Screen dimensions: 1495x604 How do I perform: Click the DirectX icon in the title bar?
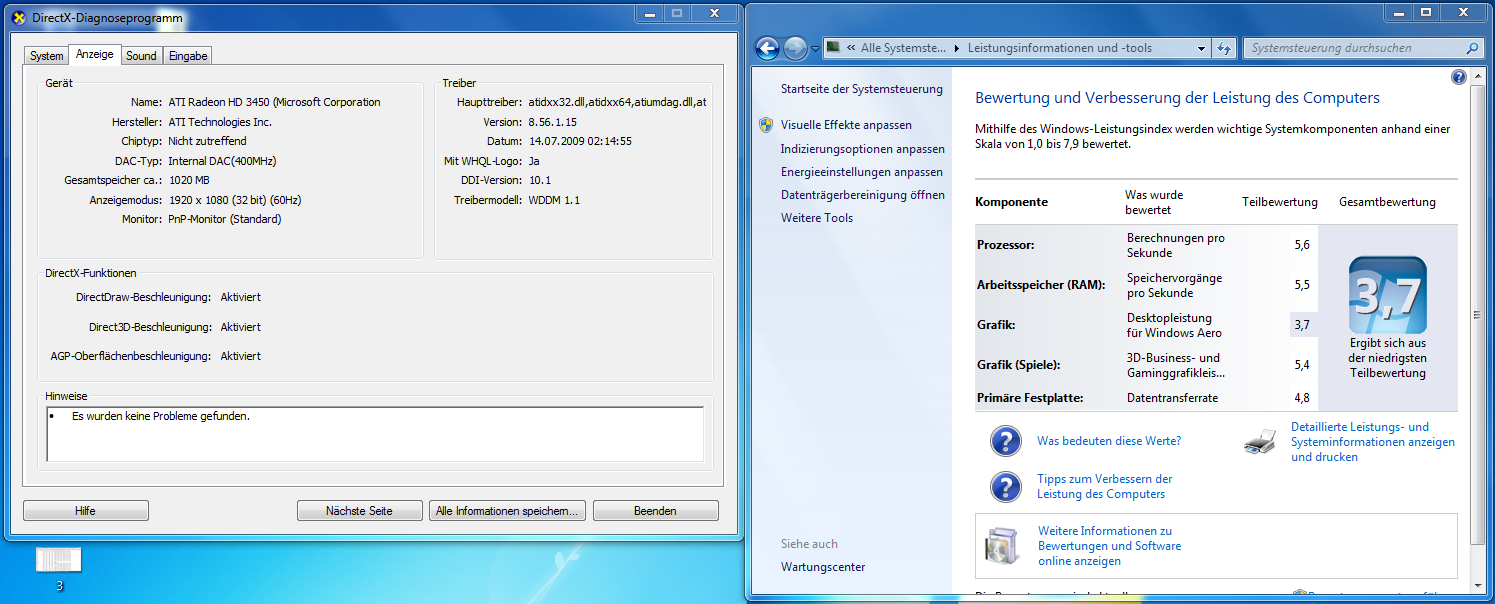click(x=18, y=17)
